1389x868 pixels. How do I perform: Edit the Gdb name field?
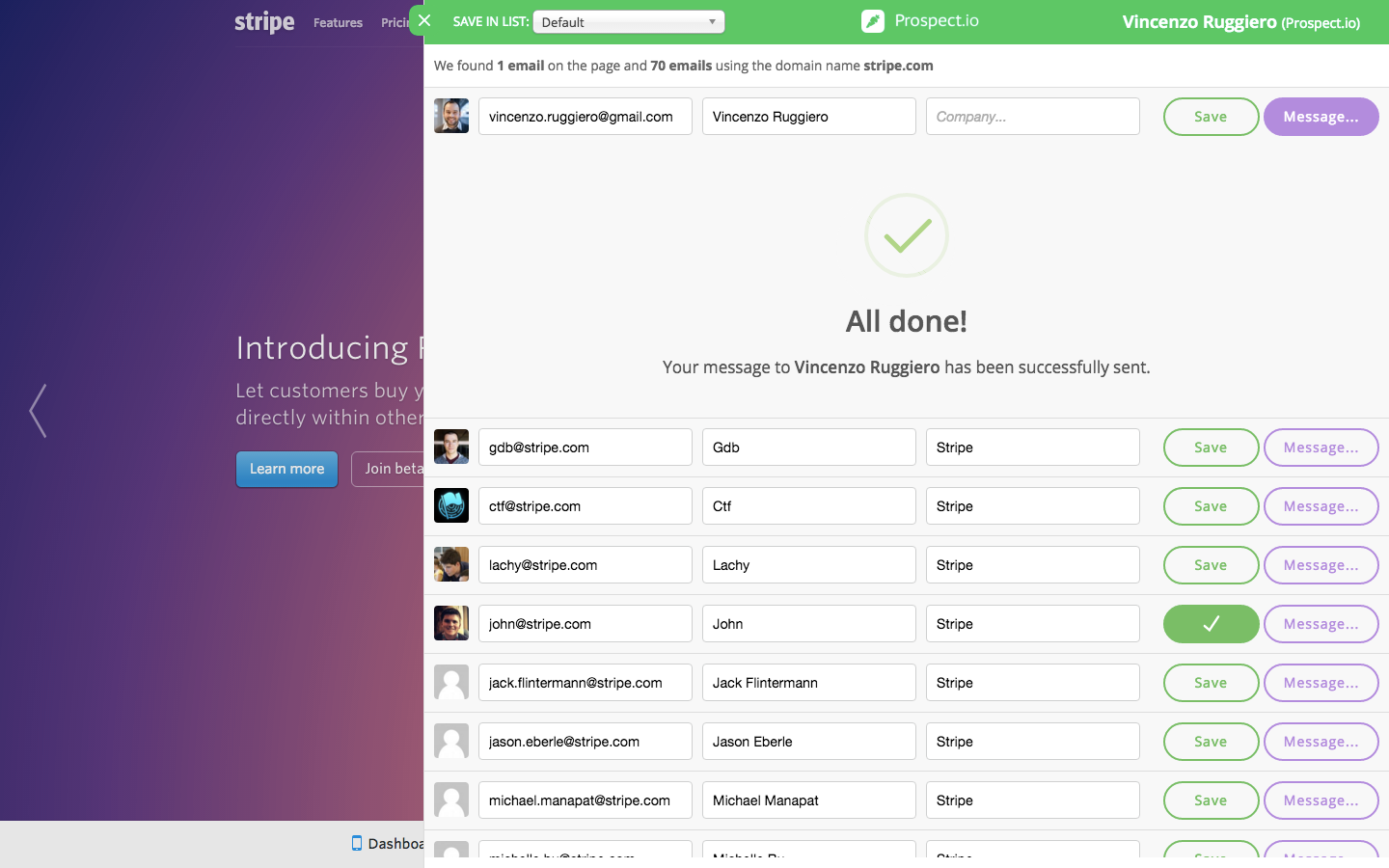point(809,448)
